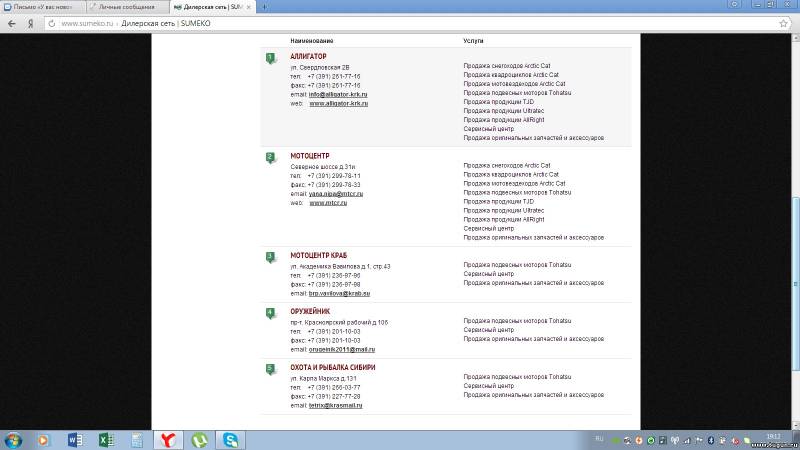Select map marker 4 next to ОРУЖЕЙНИК

pos(270,313)
